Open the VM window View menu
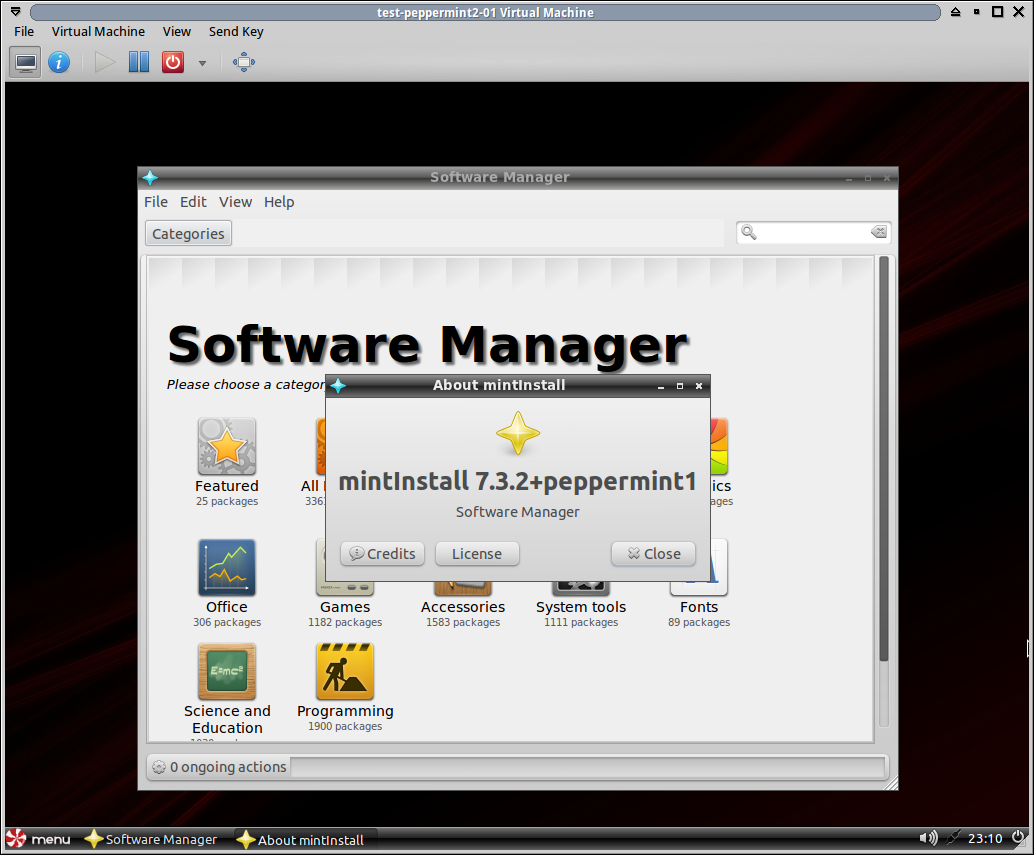Screen dimensions: 1034x855 (x=177, y=32)
